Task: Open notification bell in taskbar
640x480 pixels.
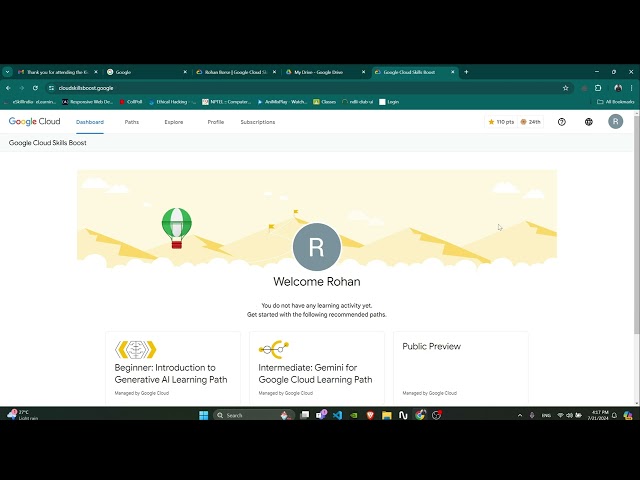Action: (614, 415)
